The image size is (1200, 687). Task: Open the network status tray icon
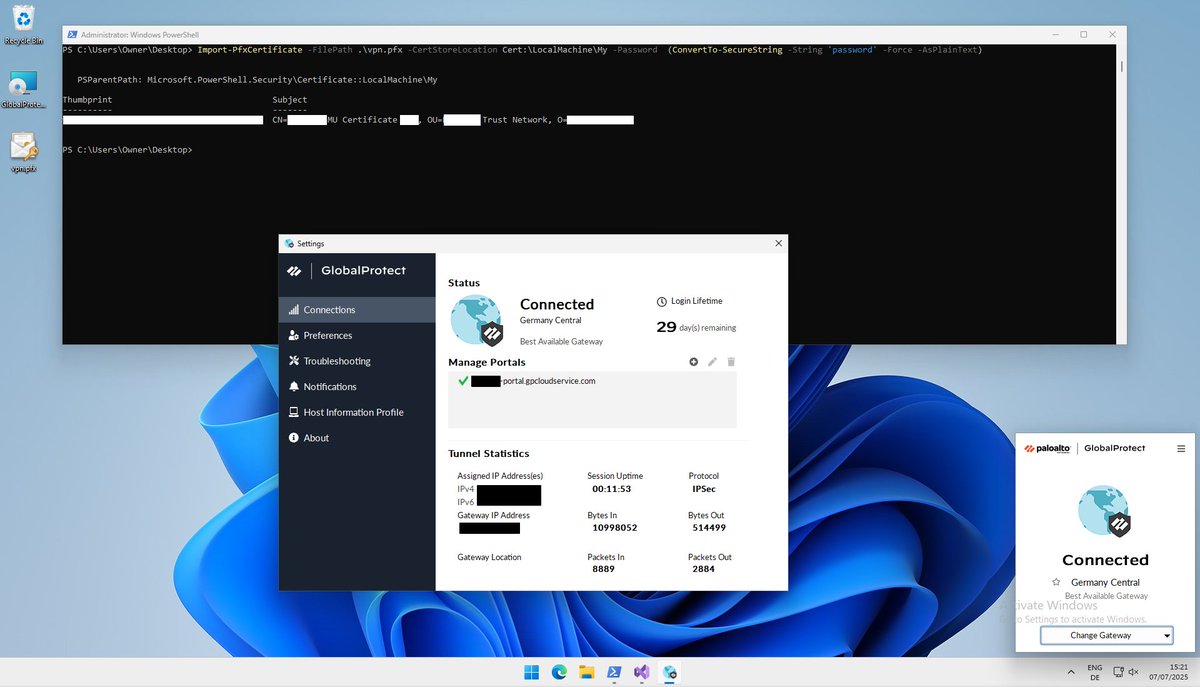click(x=1118, y=672)
